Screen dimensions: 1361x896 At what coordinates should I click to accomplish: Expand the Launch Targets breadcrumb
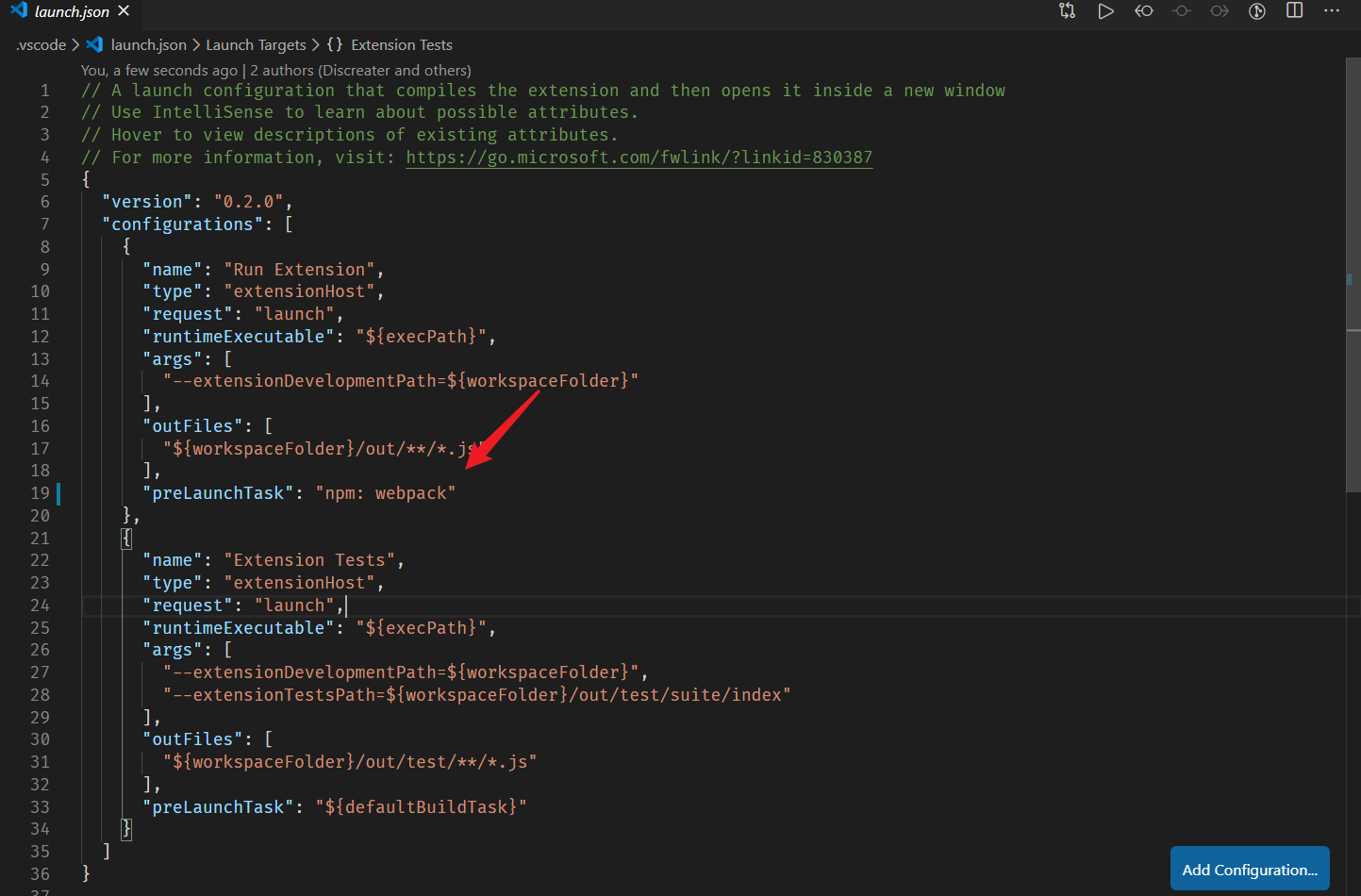click(257, 44)
